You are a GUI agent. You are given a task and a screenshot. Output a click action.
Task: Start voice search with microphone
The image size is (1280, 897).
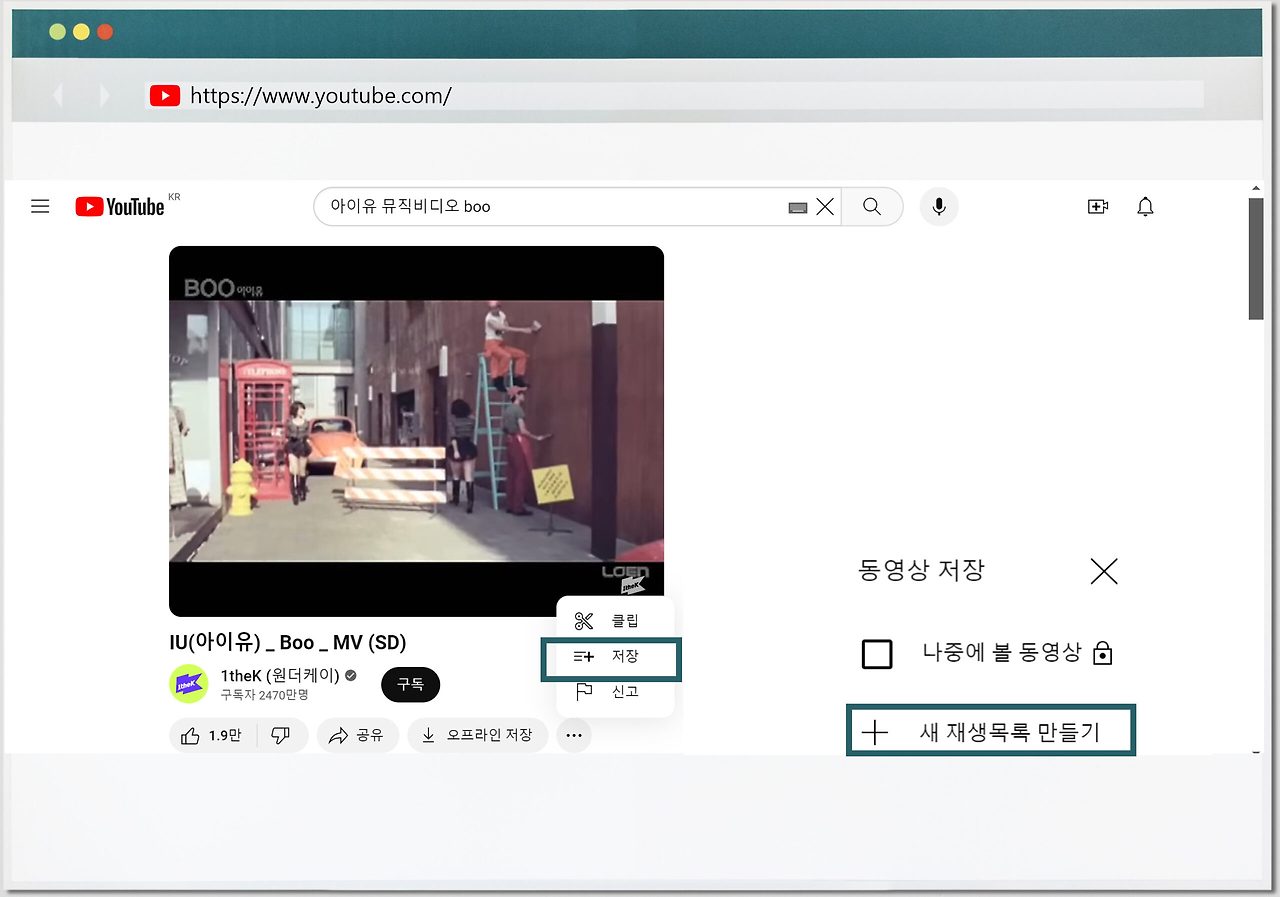(x=939, y=207)
